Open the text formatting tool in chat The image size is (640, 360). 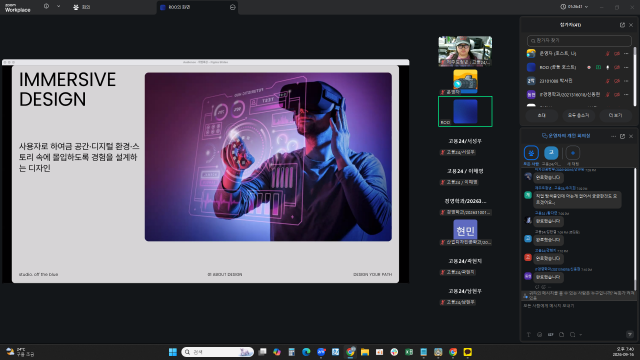529,335
